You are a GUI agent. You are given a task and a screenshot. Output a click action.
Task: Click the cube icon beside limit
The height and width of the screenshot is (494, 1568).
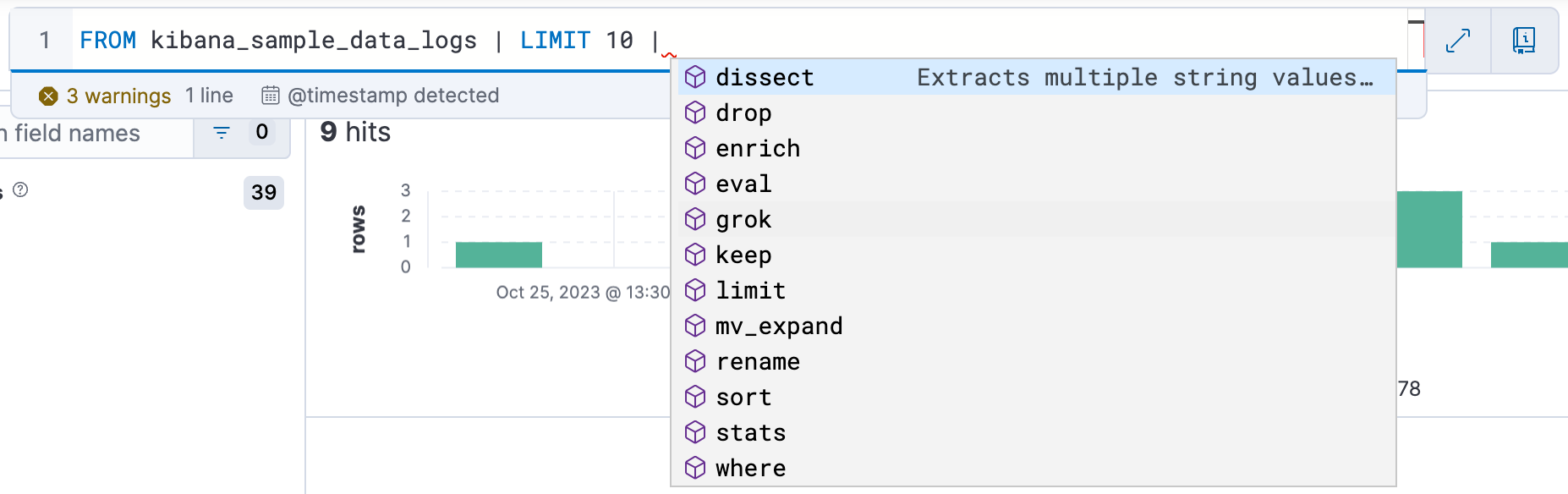(x=695, y=290)
